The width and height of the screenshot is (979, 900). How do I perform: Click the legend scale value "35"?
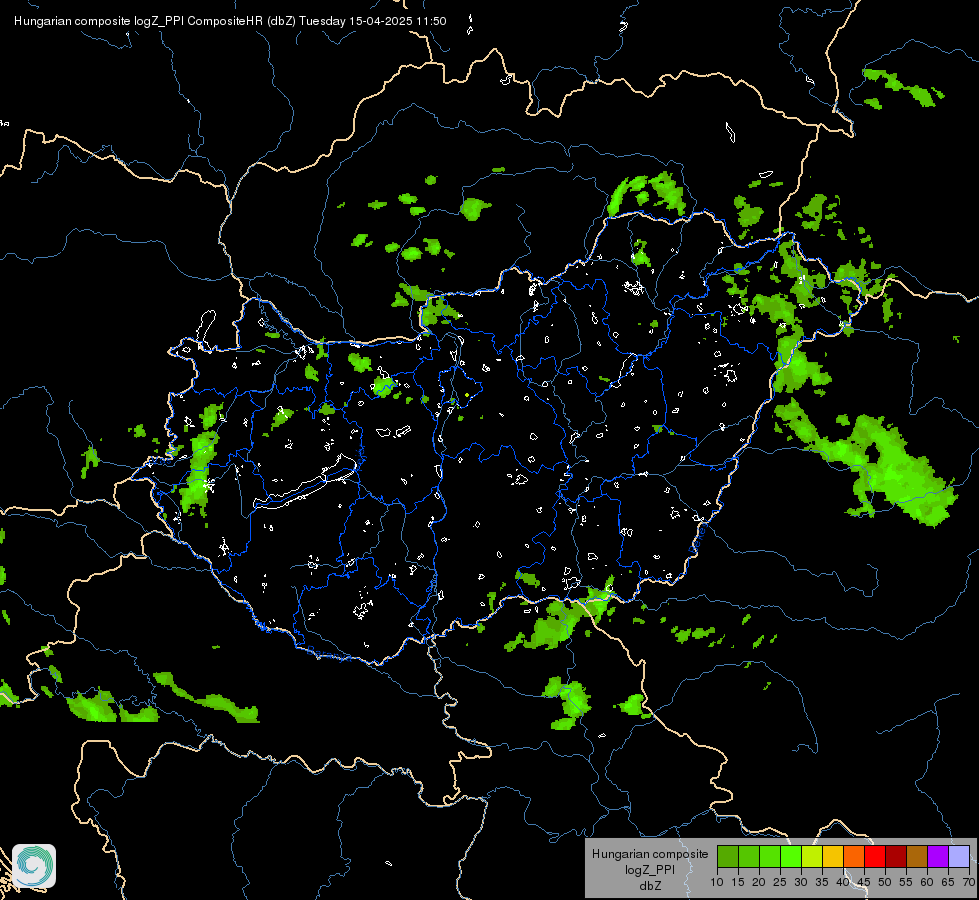point(822,883)
